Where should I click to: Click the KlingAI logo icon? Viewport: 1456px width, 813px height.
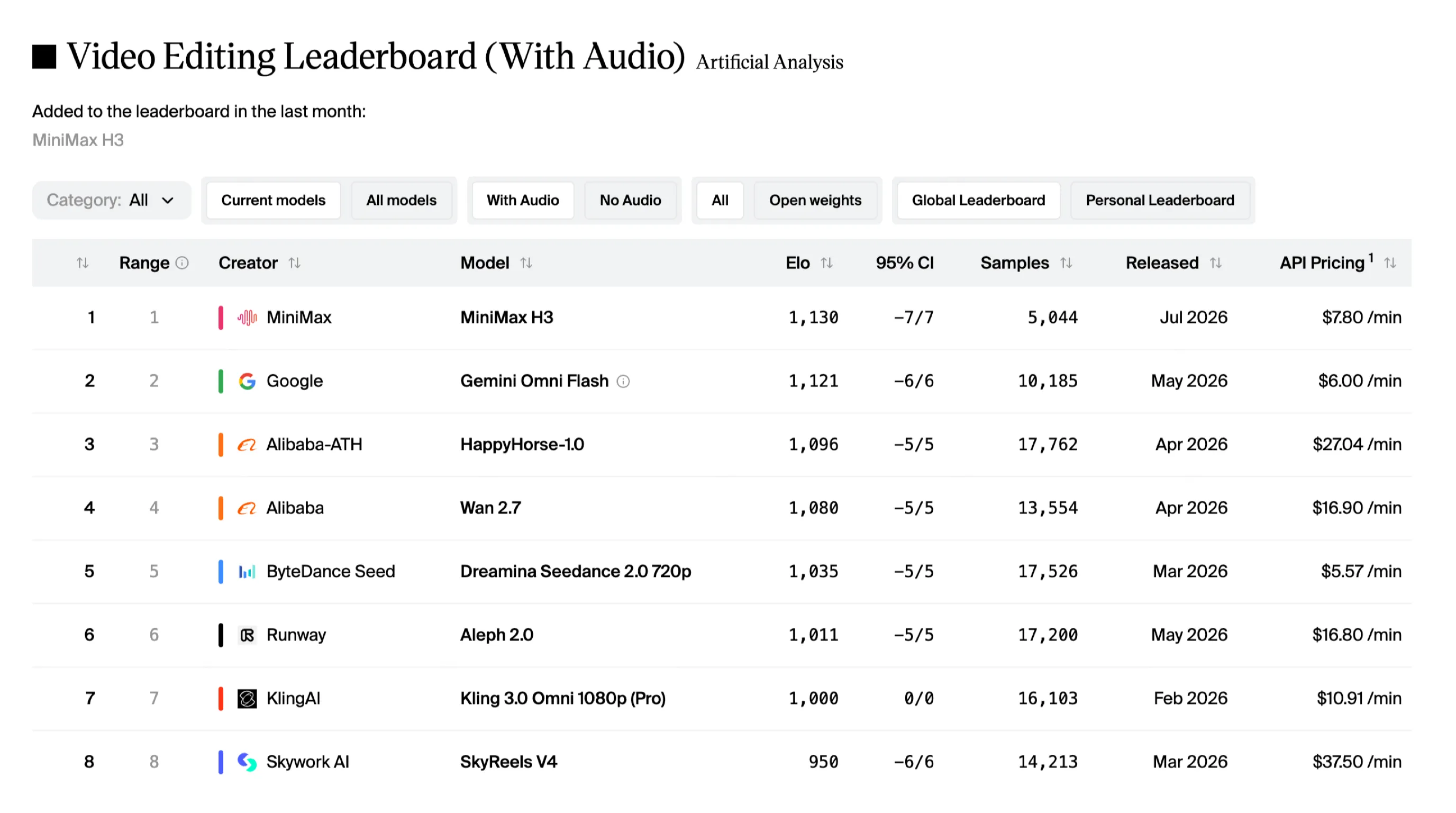click(x=247, y=699)
